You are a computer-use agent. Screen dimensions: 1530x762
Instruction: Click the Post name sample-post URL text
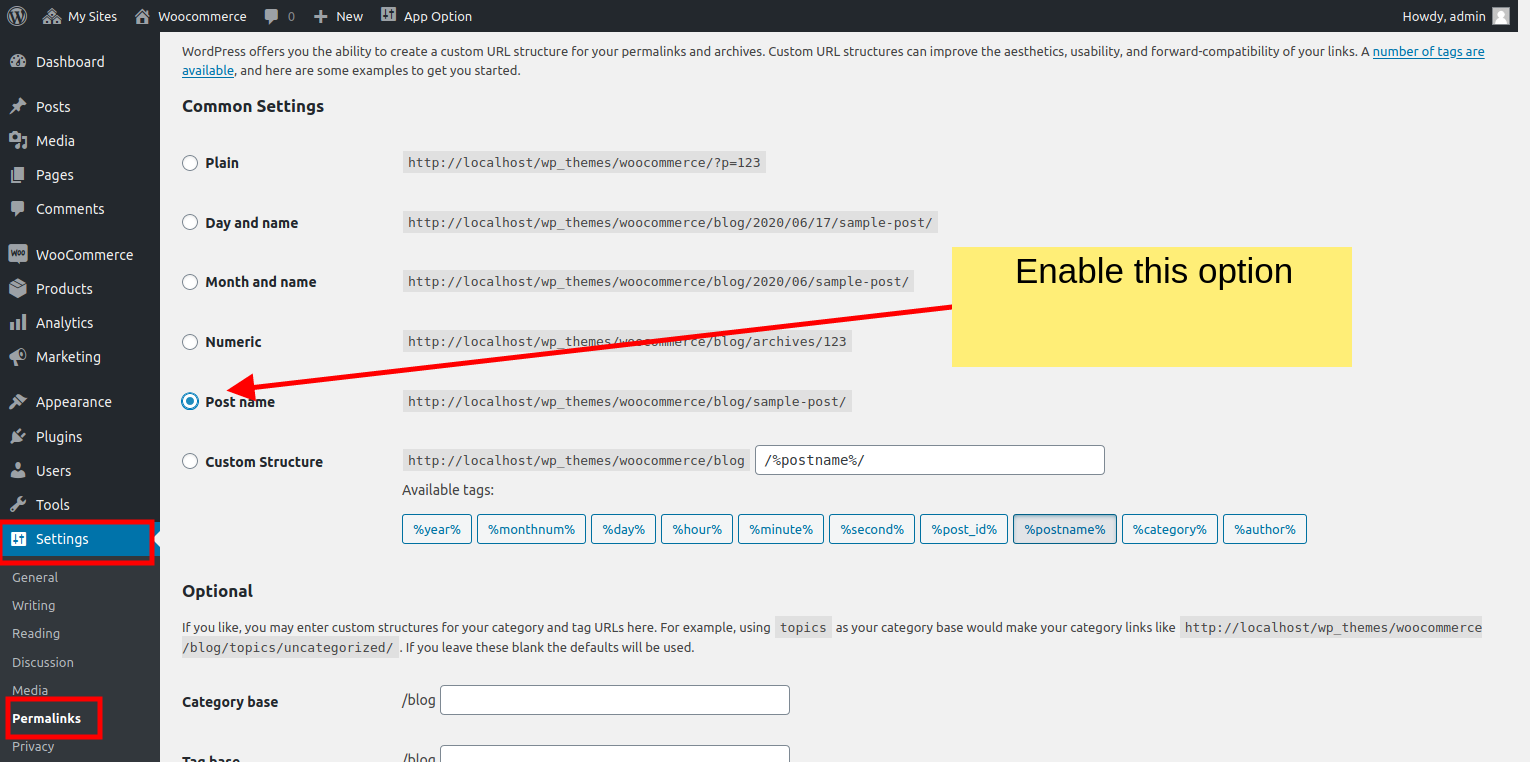point(627,401)
